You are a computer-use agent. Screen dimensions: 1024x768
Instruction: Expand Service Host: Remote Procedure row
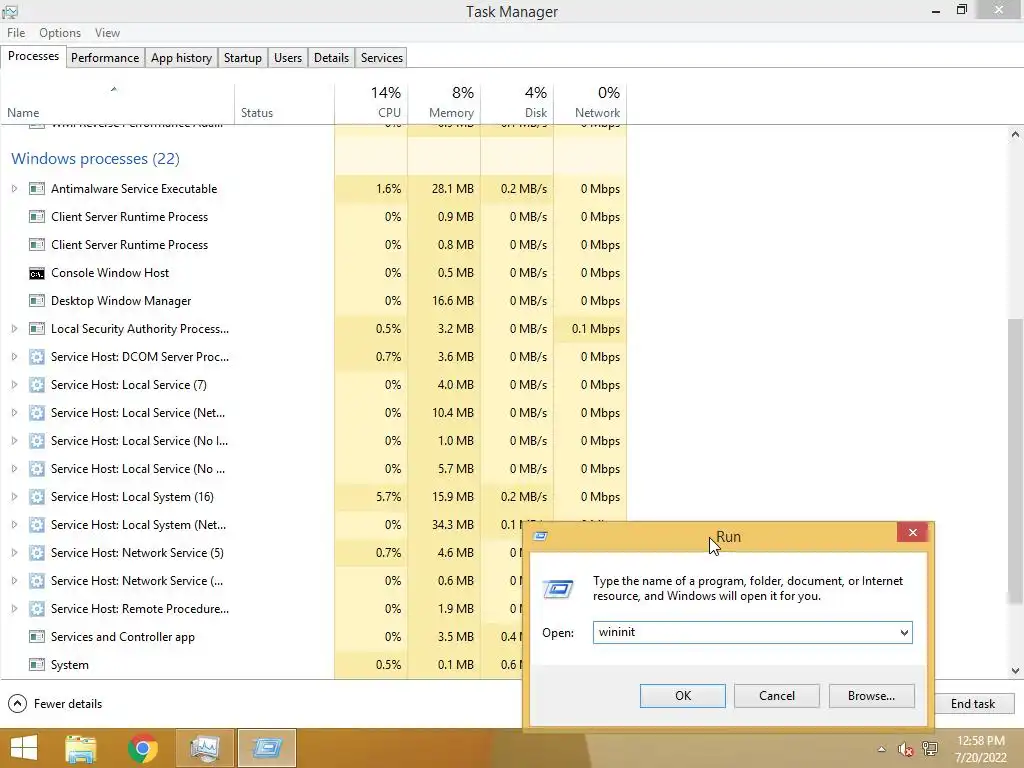coord(14,609)
